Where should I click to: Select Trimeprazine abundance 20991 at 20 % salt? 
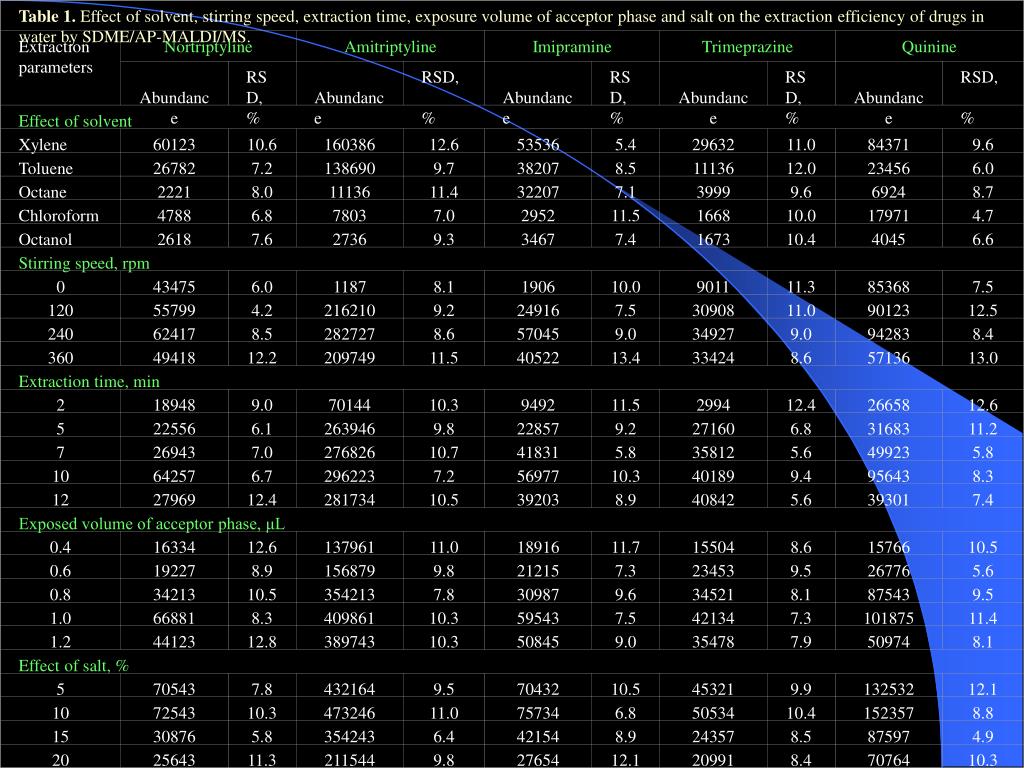[713, 760]
